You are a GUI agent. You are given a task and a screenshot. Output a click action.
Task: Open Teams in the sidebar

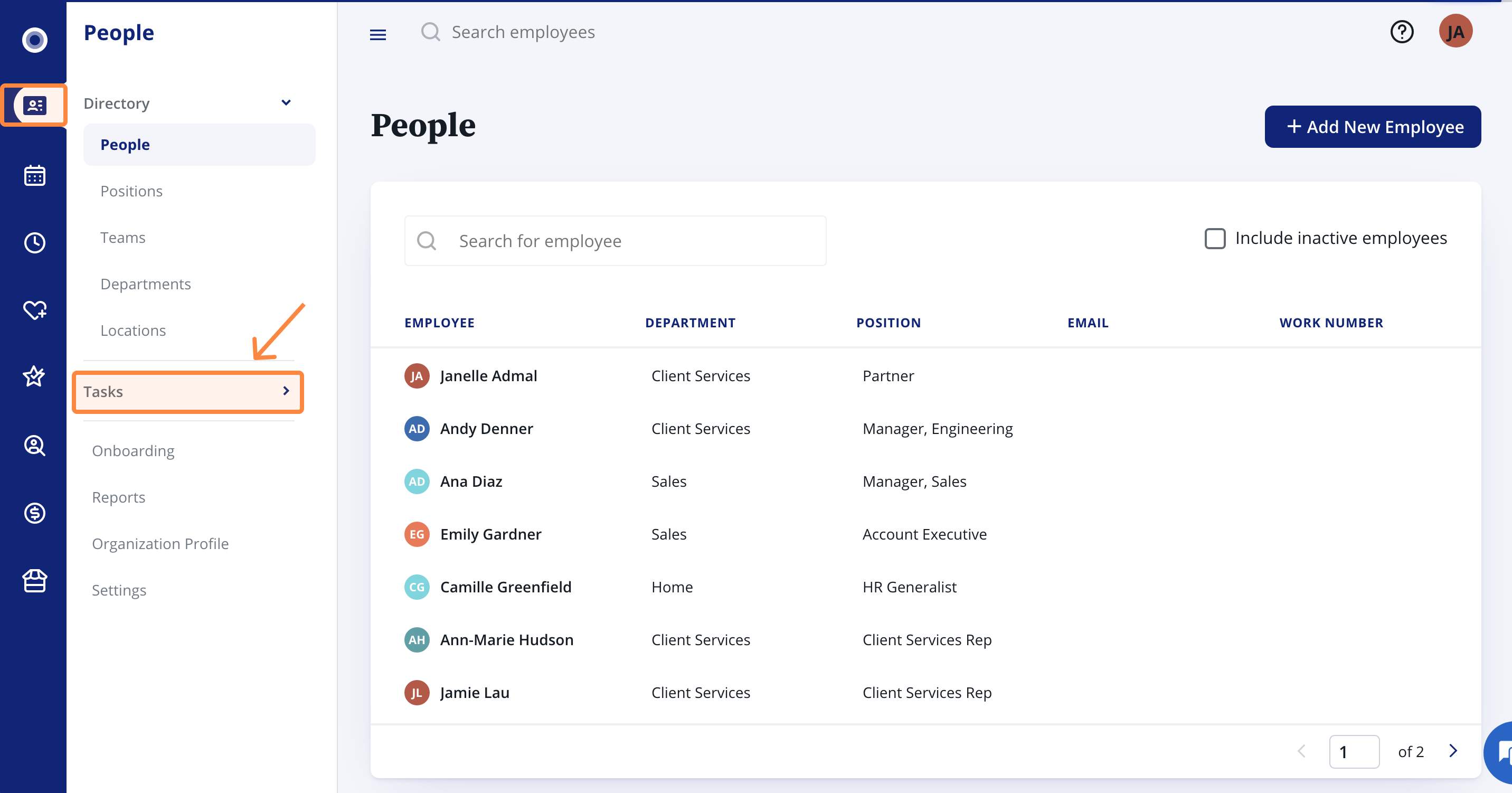(122, 238)
